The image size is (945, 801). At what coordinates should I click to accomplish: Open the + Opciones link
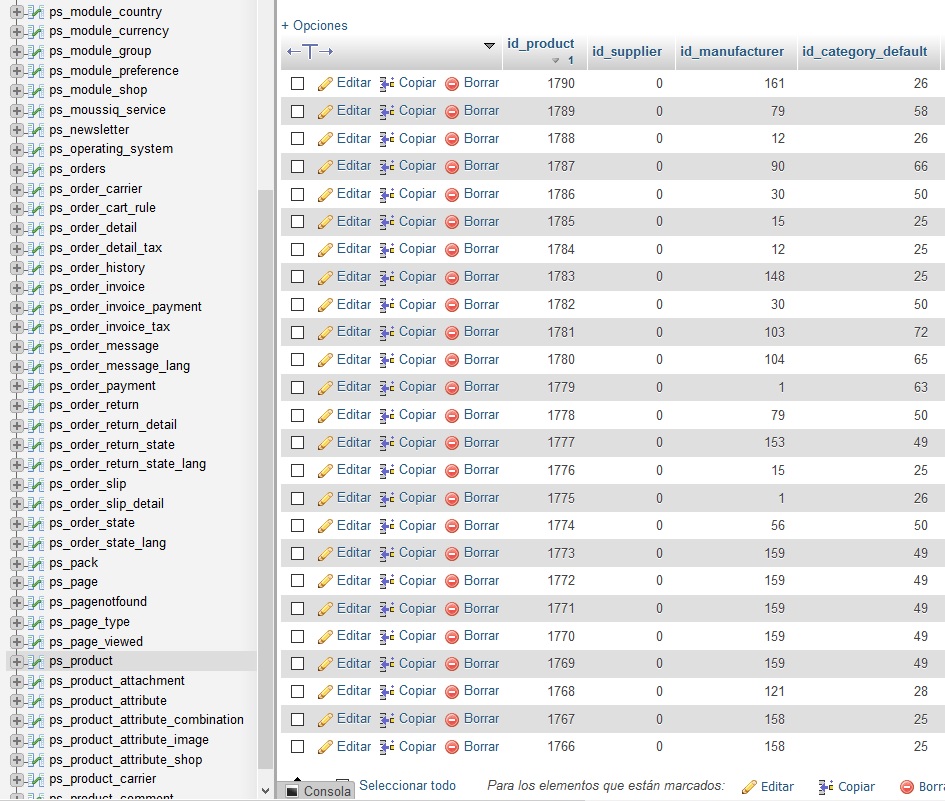click(x=315, y=25)
